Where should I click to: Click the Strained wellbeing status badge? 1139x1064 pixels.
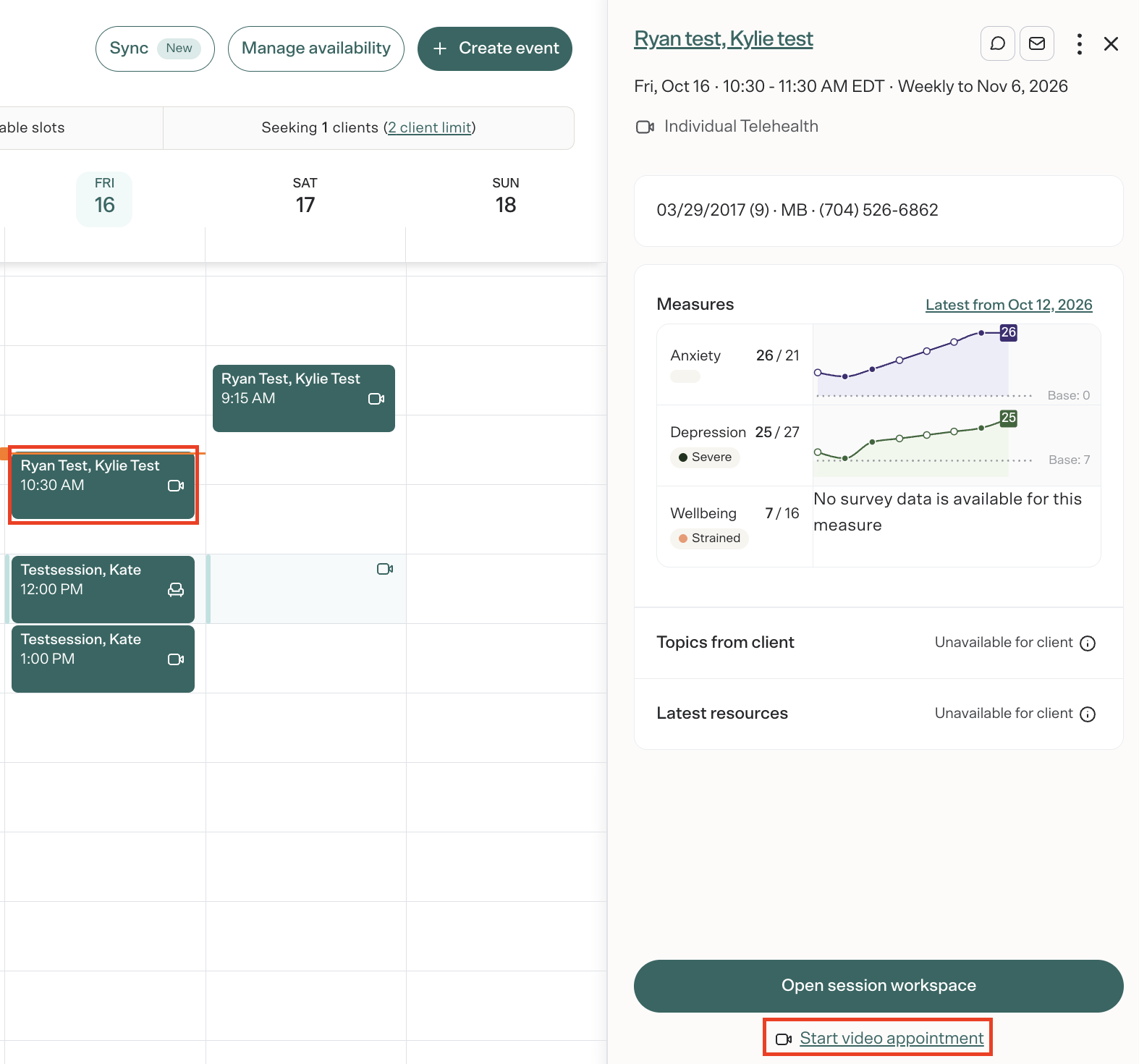click(709, 539)
